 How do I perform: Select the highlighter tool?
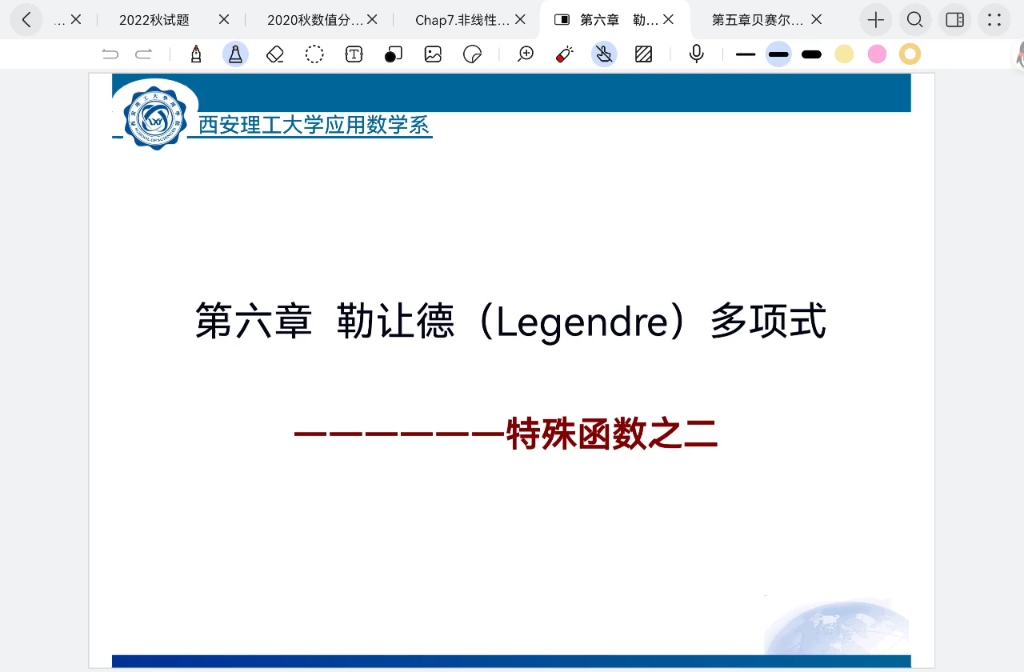235,54
